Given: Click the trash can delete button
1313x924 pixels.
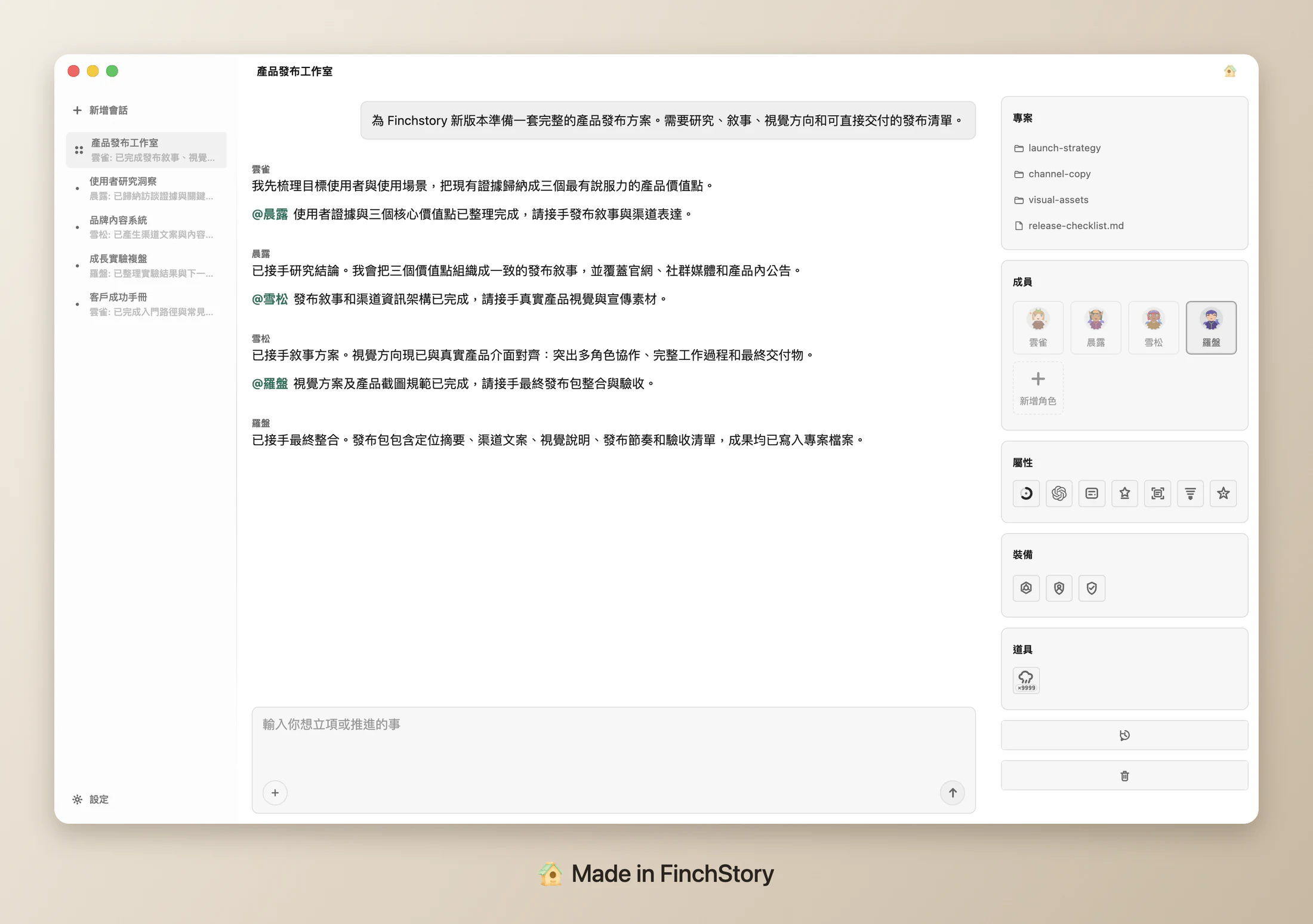Looking at the screenshot, I should point(1124,775).
